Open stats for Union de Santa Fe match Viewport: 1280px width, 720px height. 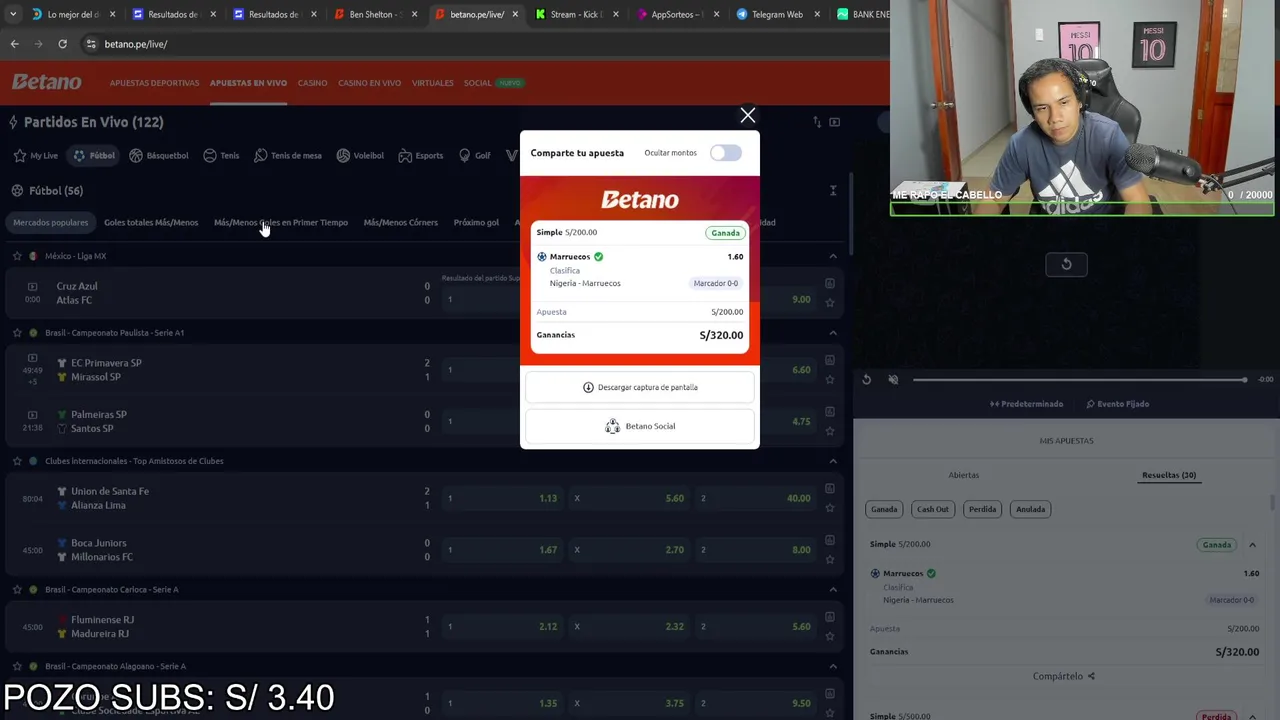click(830, 489)
